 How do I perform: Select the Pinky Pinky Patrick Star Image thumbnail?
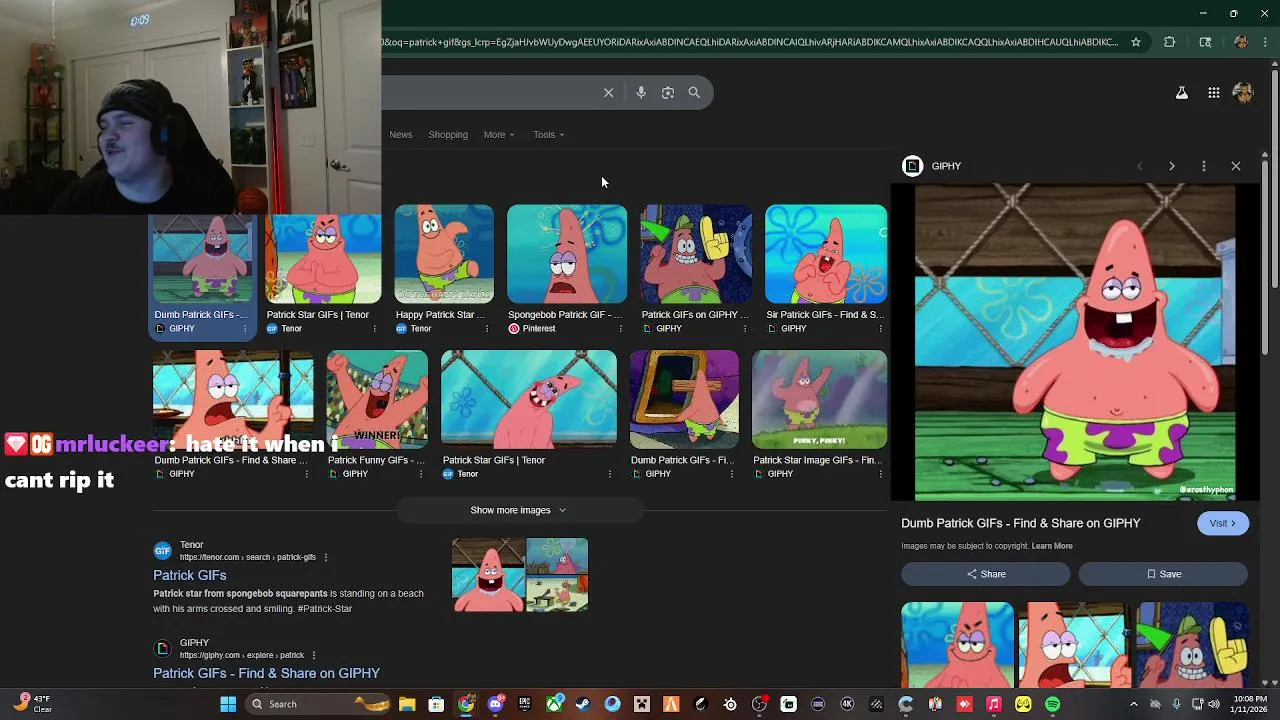coord(819,400)
